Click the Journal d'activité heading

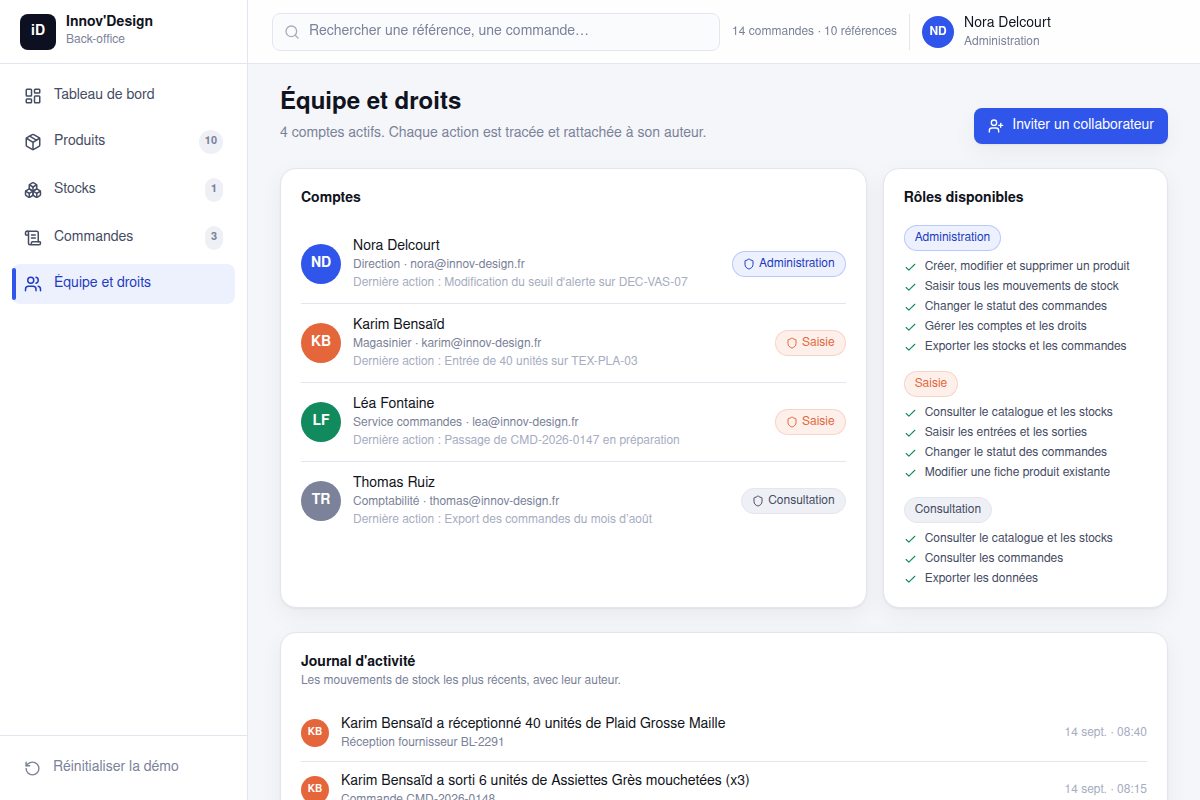[x=358, y=661]
